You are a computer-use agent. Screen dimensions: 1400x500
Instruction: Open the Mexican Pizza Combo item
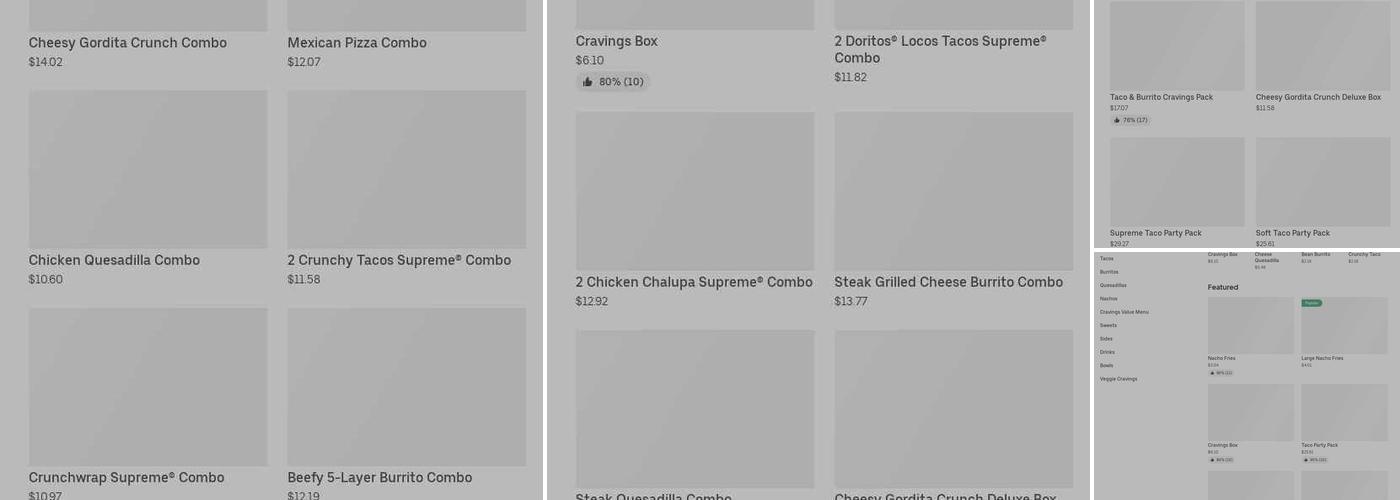point(357,43)
